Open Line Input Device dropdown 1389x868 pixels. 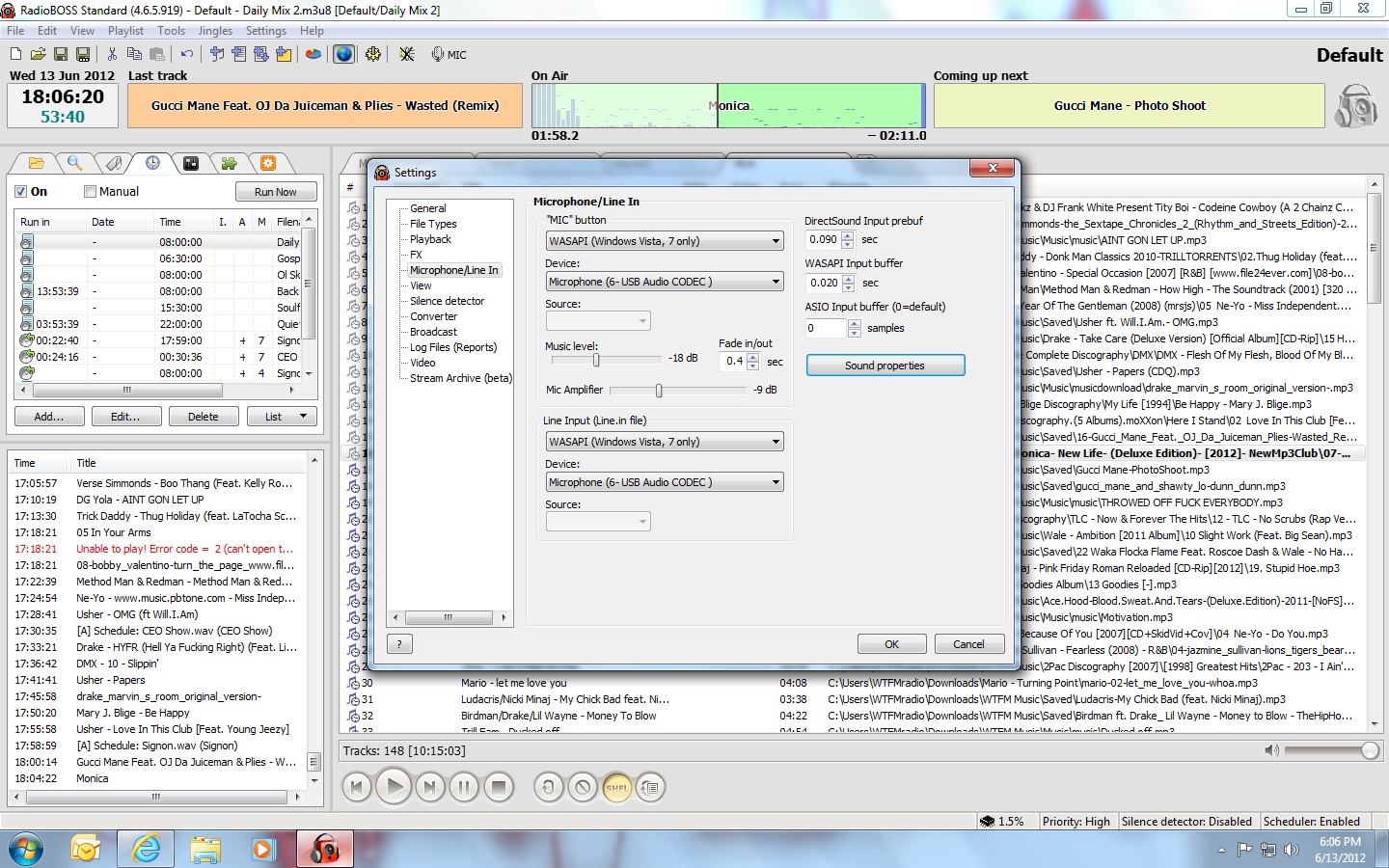665,482
